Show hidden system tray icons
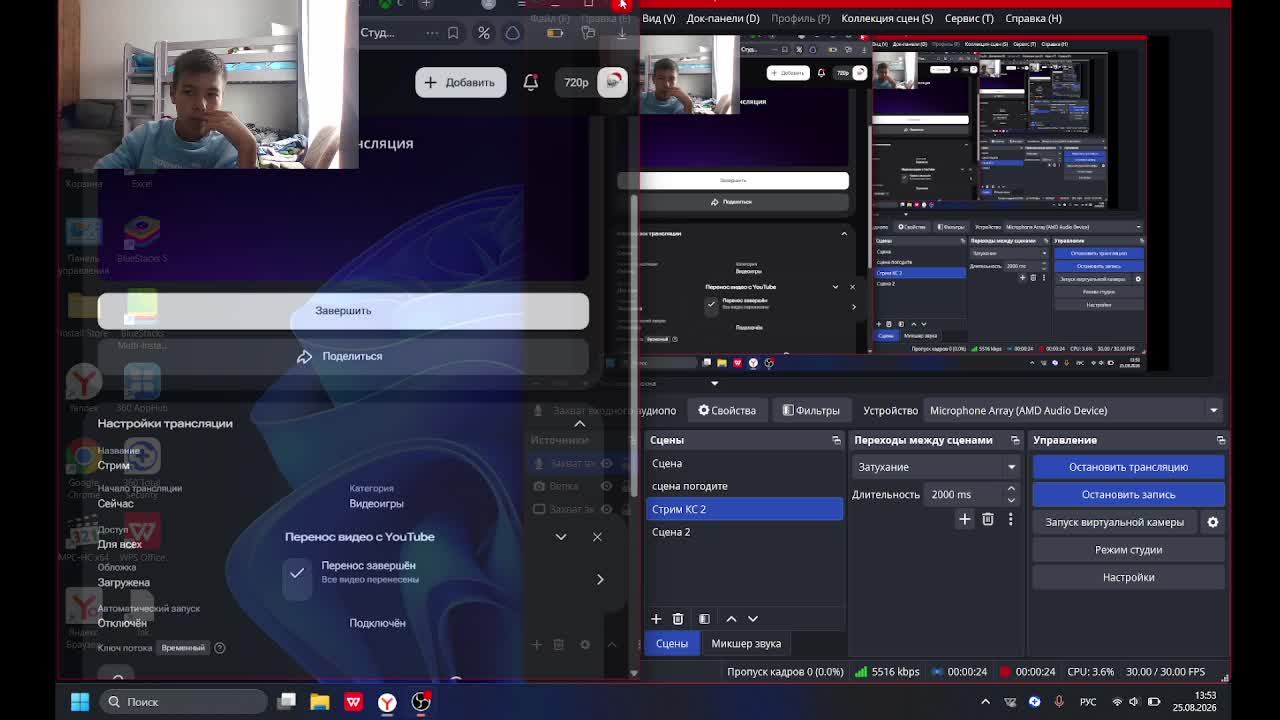This screenshot has height=720, width=1280. (985, 702)
